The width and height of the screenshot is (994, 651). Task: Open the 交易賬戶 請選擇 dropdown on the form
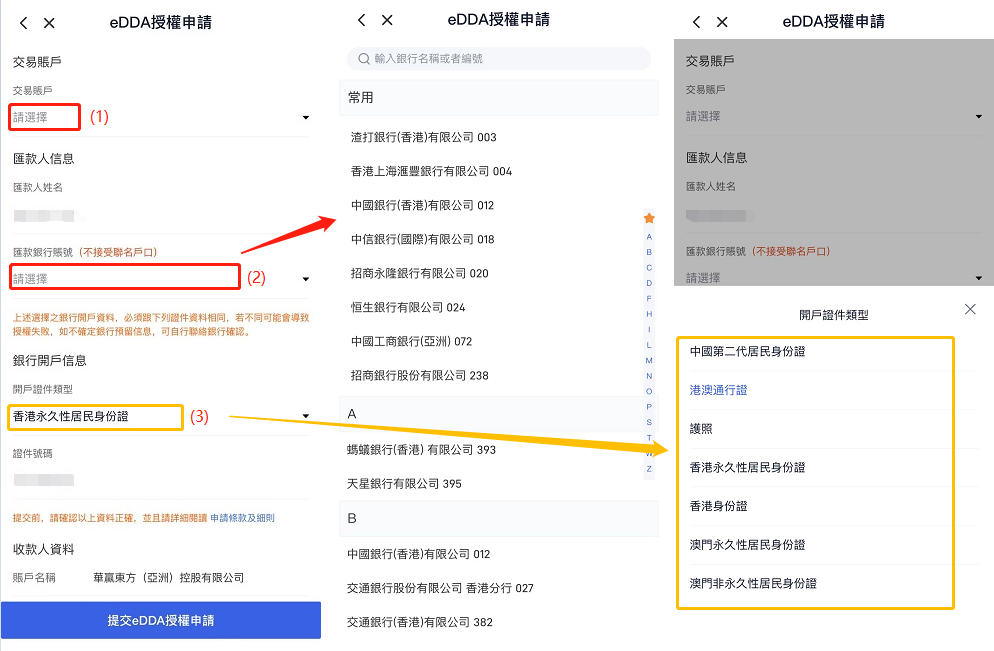pos(161,117)
